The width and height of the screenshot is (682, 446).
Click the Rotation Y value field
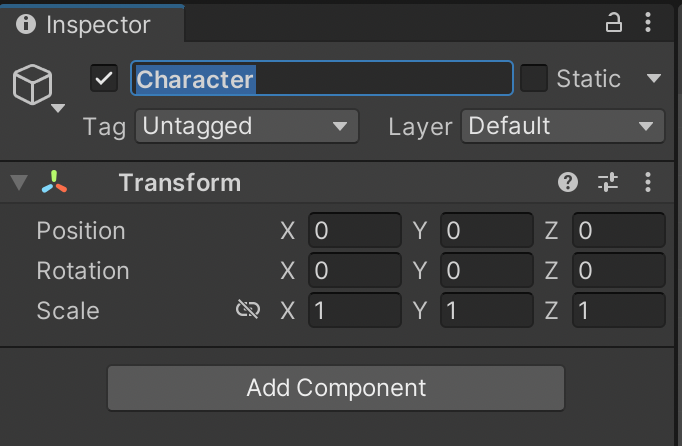tap(486, 271)
